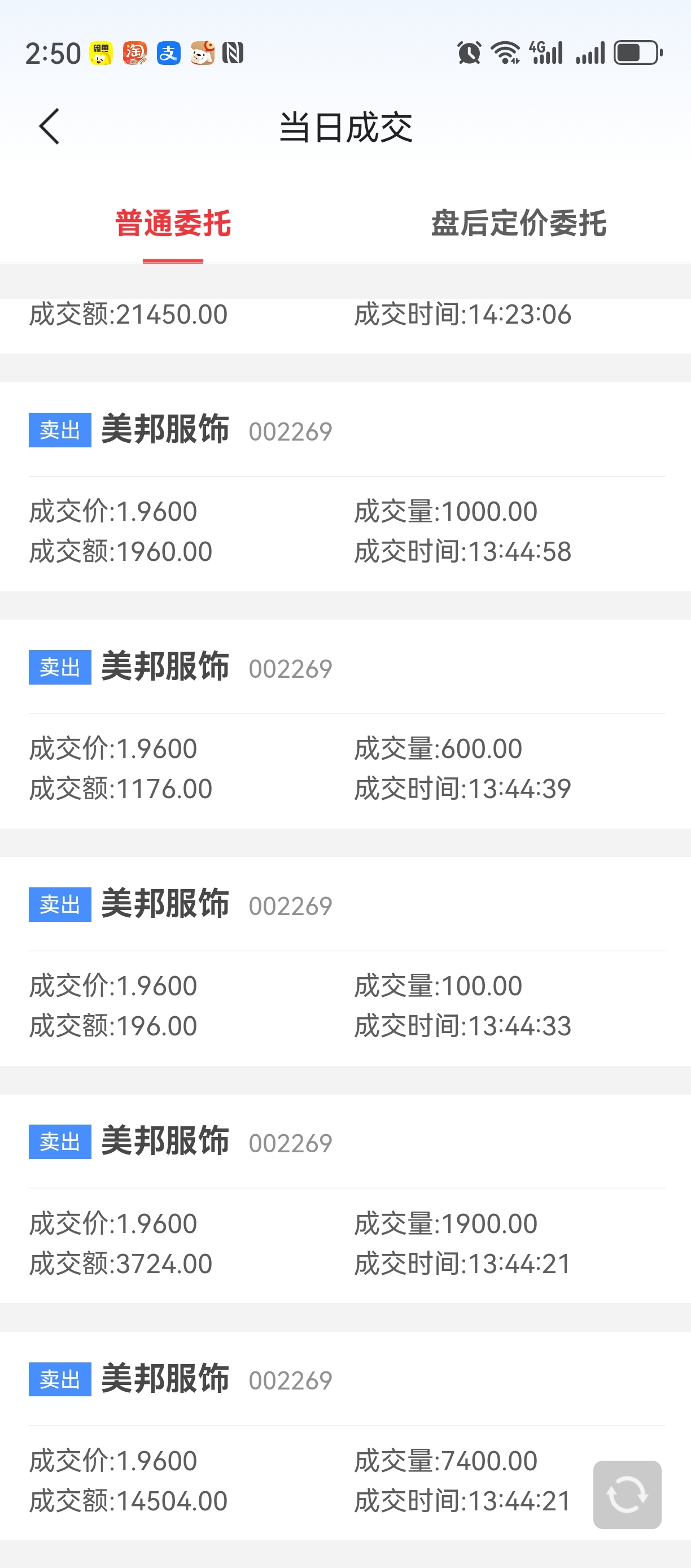Screen dimensions: 691x1568
Task: Tap the battery indicator icon
Action: [638, 53]
